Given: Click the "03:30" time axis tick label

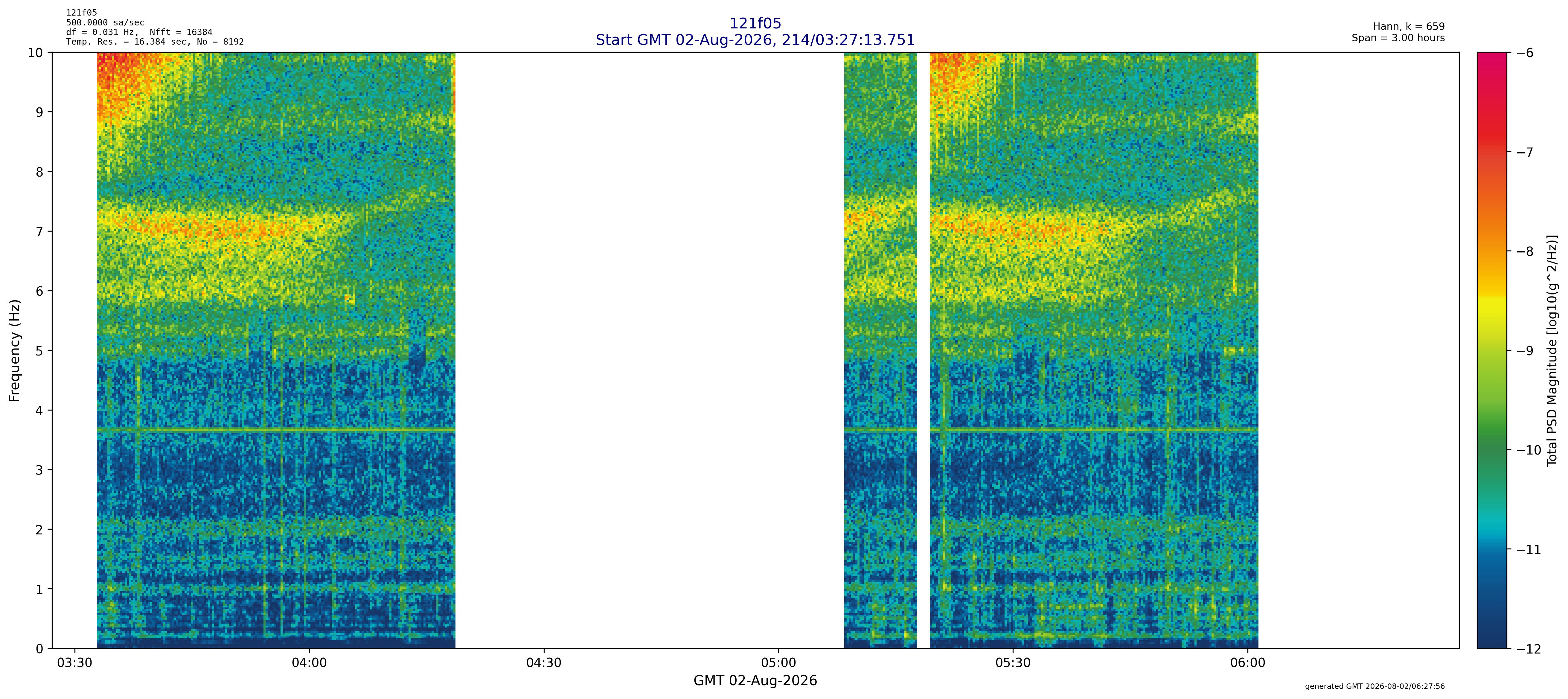Looking at the screenshot, I should click(x=74, y=662).
